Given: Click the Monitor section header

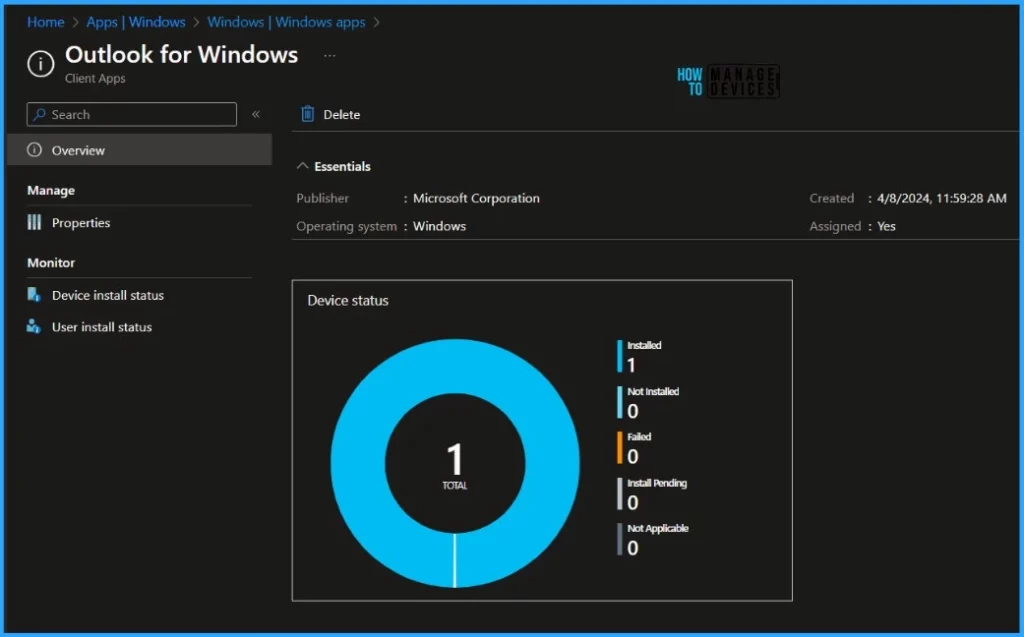Looking at the screenshot, I should [x=51, y=263].
